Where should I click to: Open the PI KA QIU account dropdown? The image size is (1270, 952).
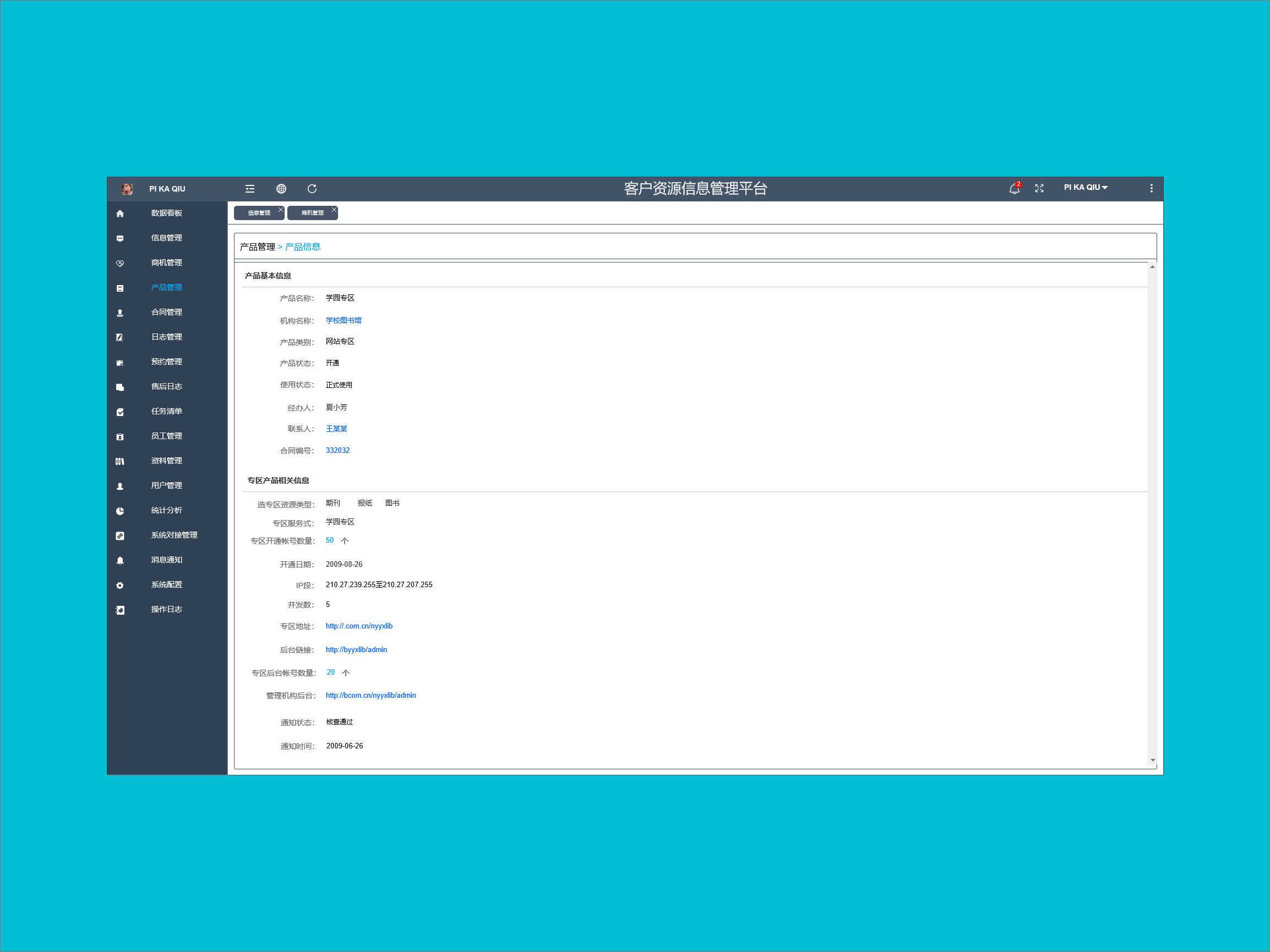[1086, 187]
